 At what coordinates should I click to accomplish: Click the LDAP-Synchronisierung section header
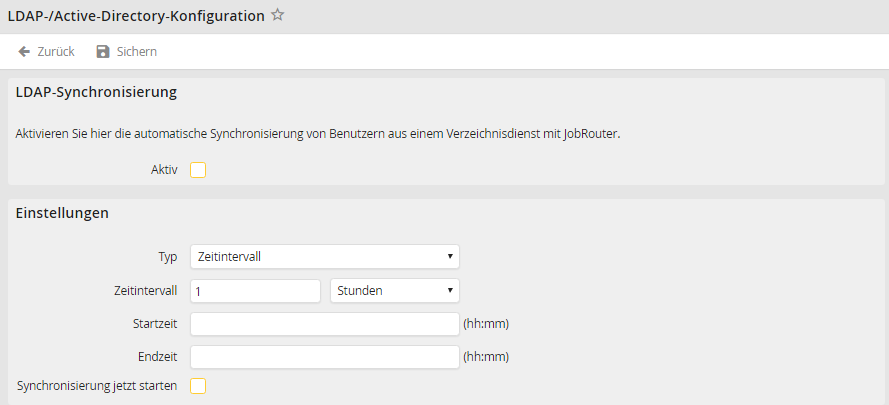click(97, 92)
